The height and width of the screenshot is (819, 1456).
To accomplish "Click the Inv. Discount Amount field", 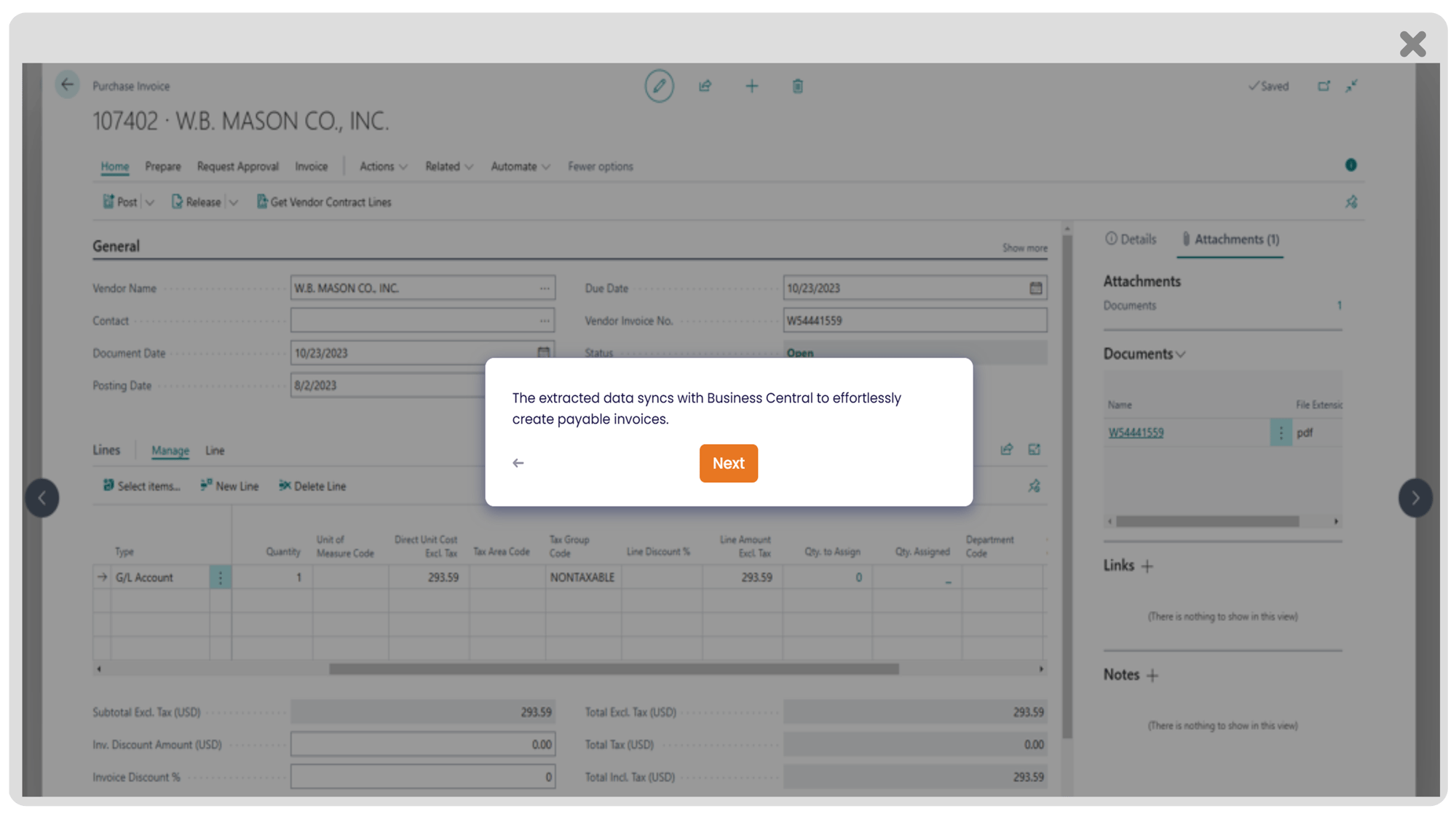I will pyautogui.click(x=422, y=744).
